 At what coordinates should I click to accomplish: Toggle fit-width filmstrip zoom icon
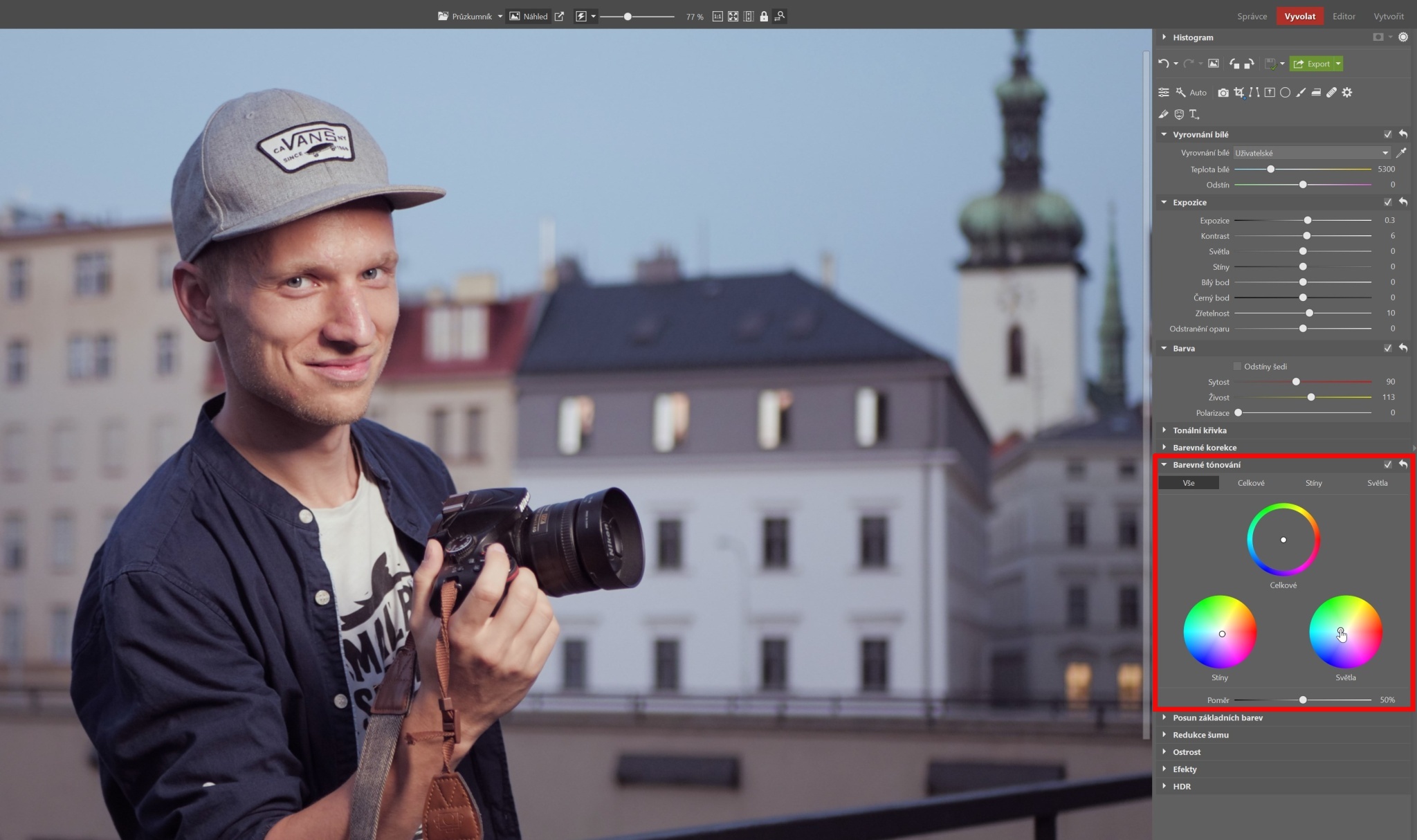pos(749,16)
